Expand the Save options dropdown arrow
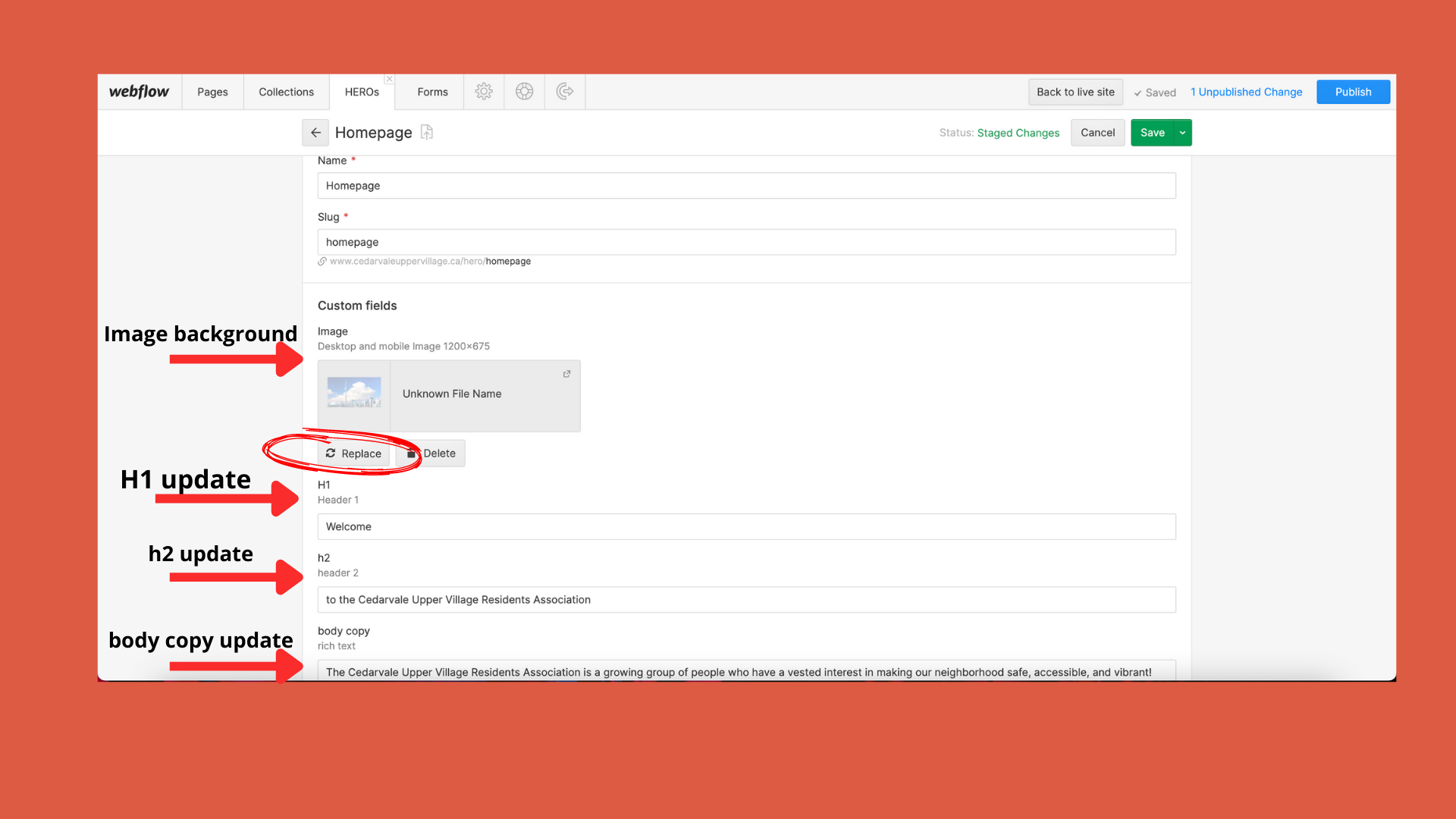The height and width of the screenshot is (819, 1456). pyautogui.click(x=1182, y=133)
